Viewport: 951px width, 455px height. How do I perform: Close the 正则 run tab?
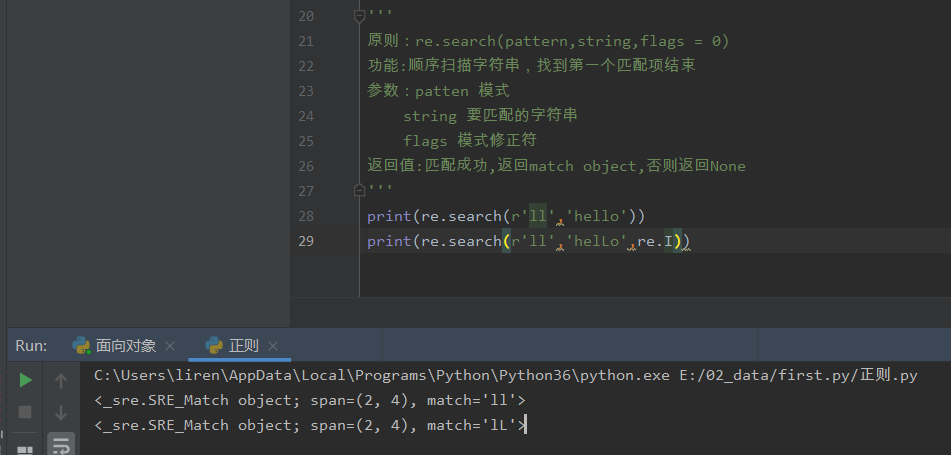pos(273,346)
